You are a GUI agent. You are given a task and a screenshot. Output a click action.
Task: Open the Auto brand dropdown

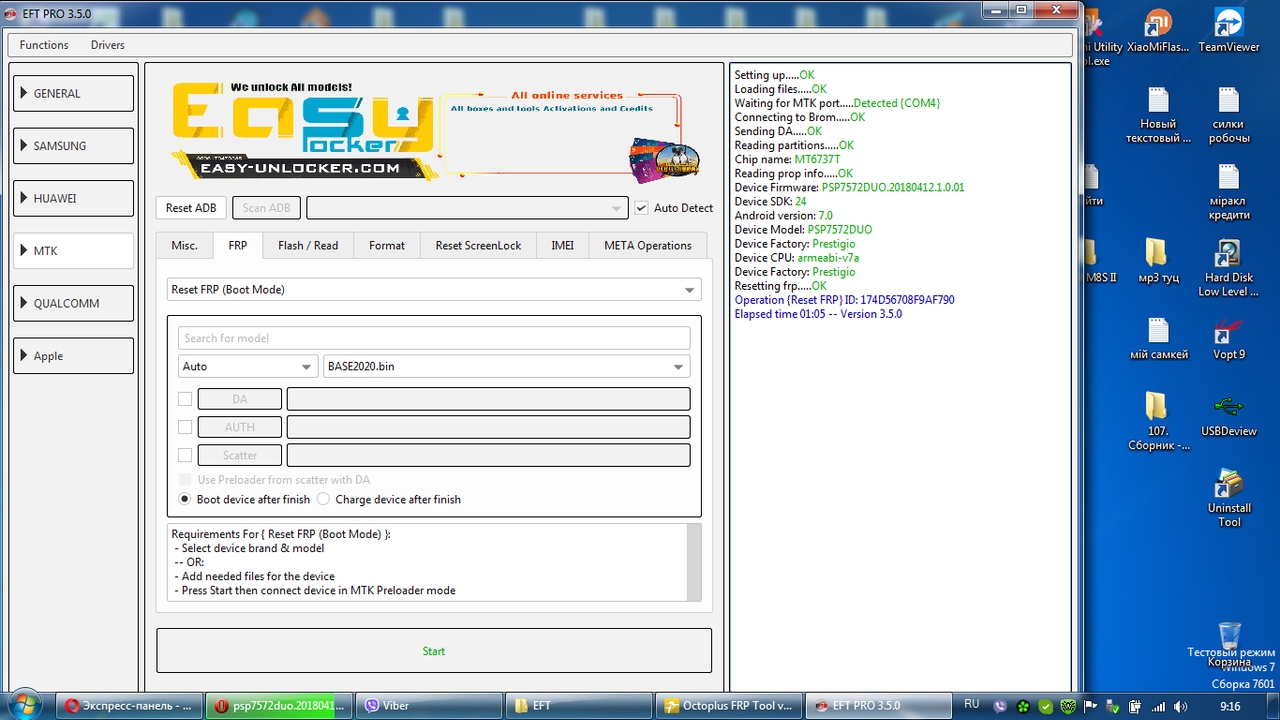[x=248, y=367]
